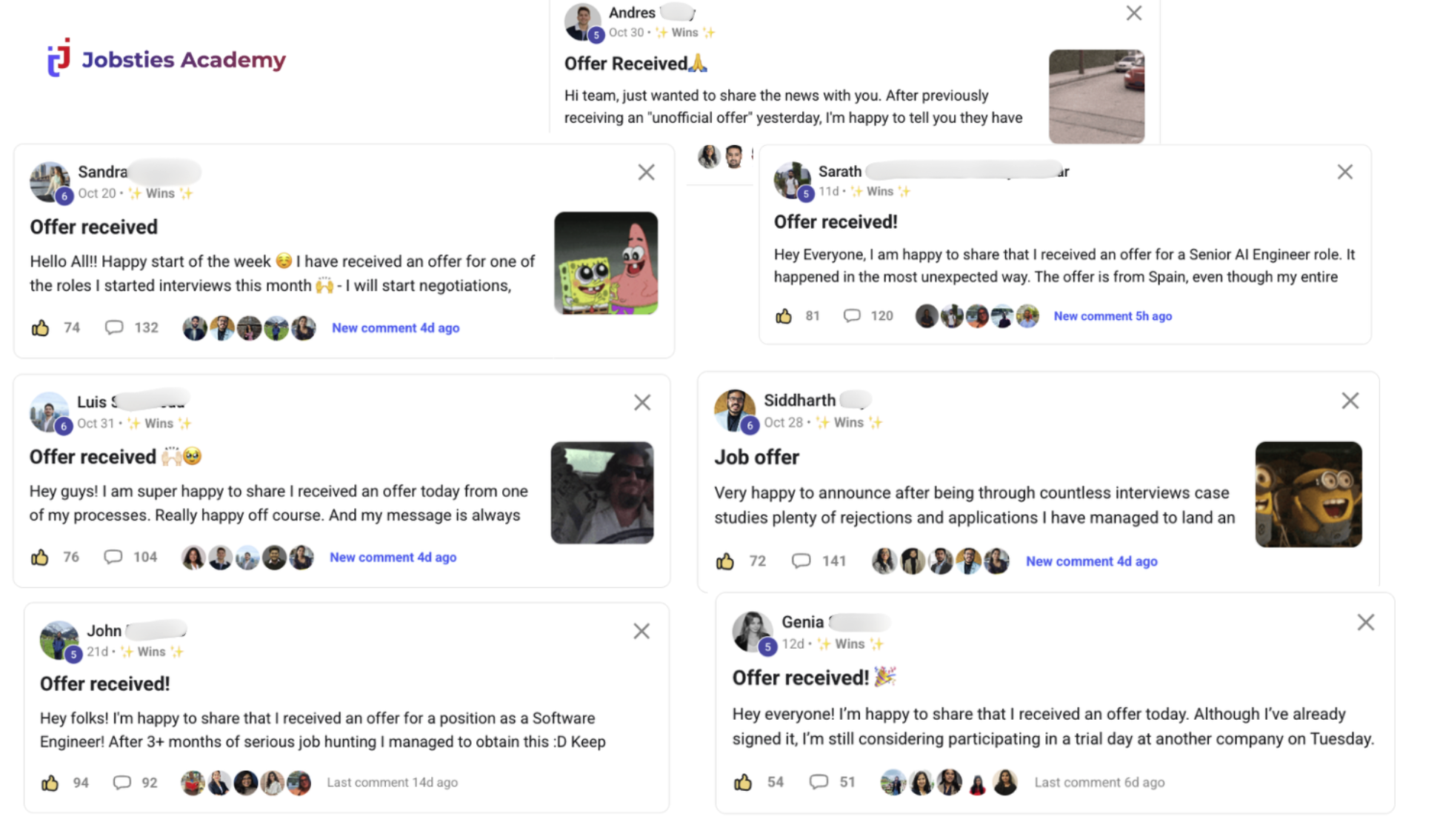Open the SpongeBob image thumbnail
Viewport: 1440px width, 819px height.
click(x=606, y=263)
